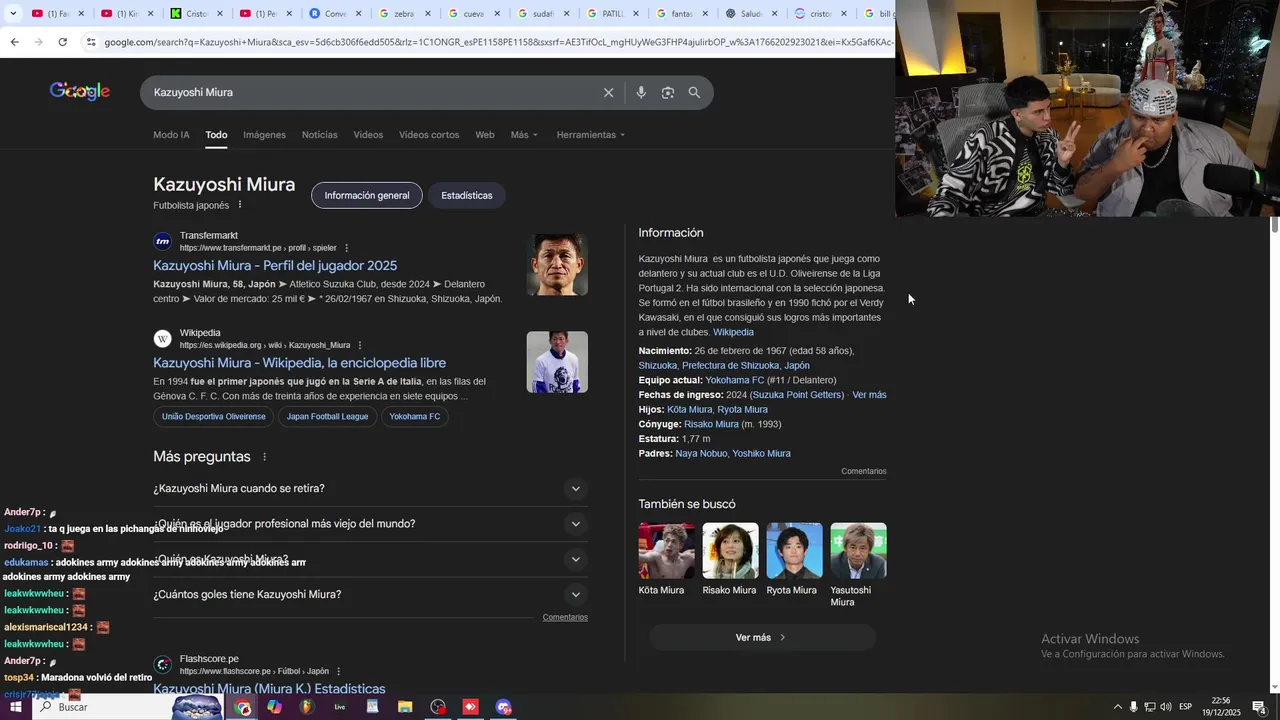Viewport: 1280px width, 720px height.
Task: Open Chrome from the taskbar
Action: click(x=242, y=707)
